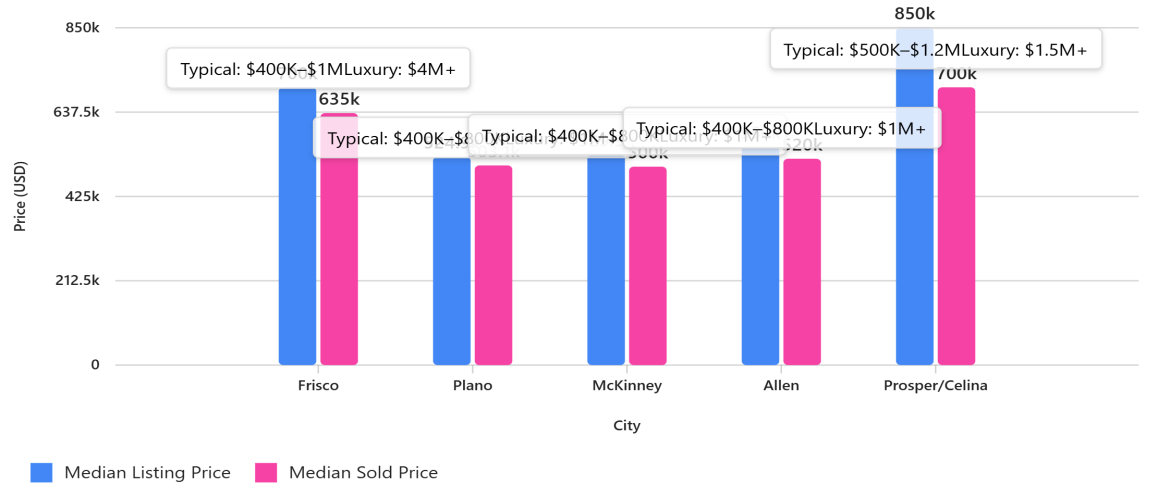Click the pink Median Sold Price swatch
The image size is (1170, 497).
pyautogui.click(x=265, y=473)
